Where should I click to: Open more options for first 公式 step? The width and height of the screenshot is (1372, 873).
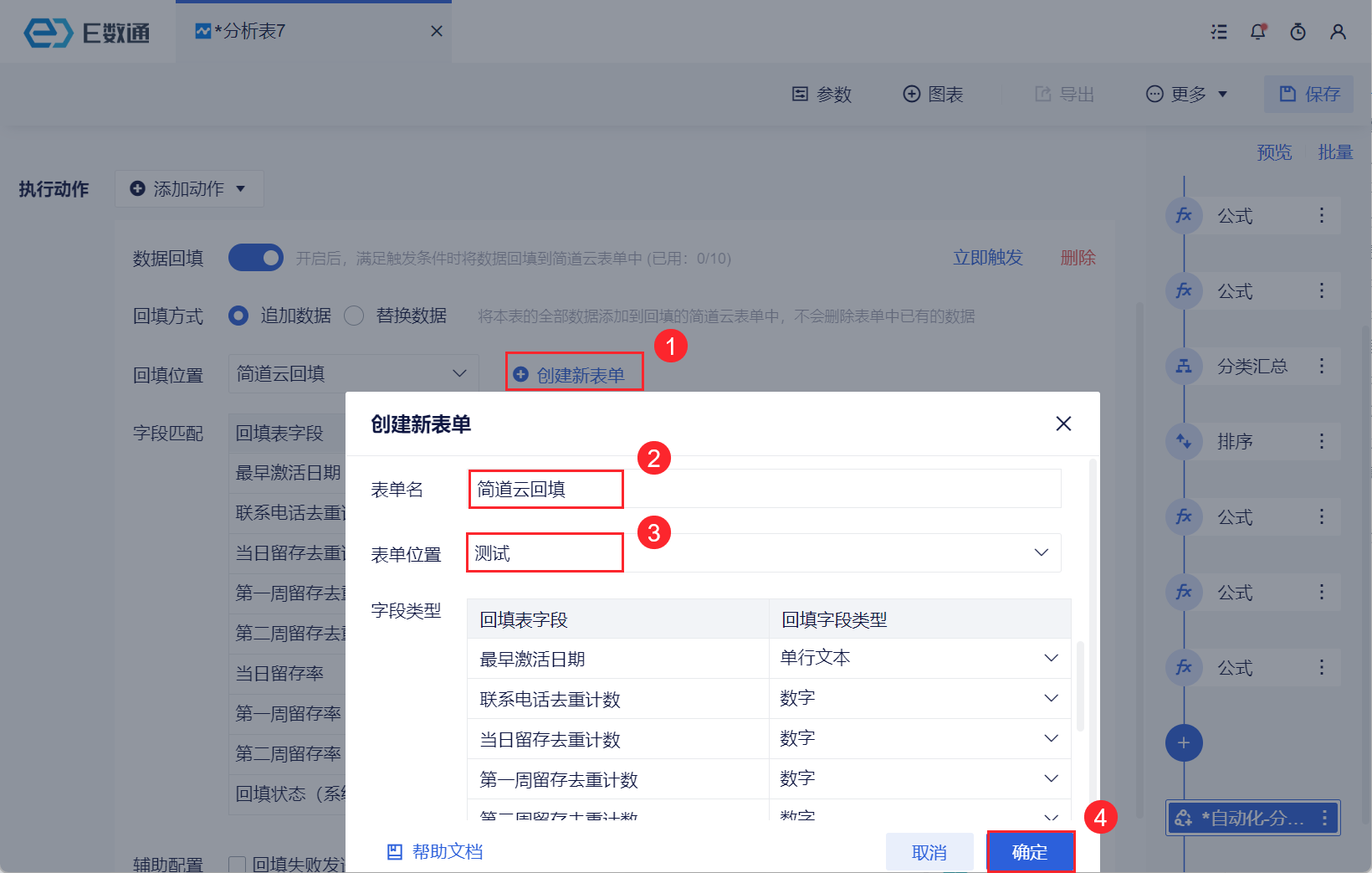[1322, 216]
